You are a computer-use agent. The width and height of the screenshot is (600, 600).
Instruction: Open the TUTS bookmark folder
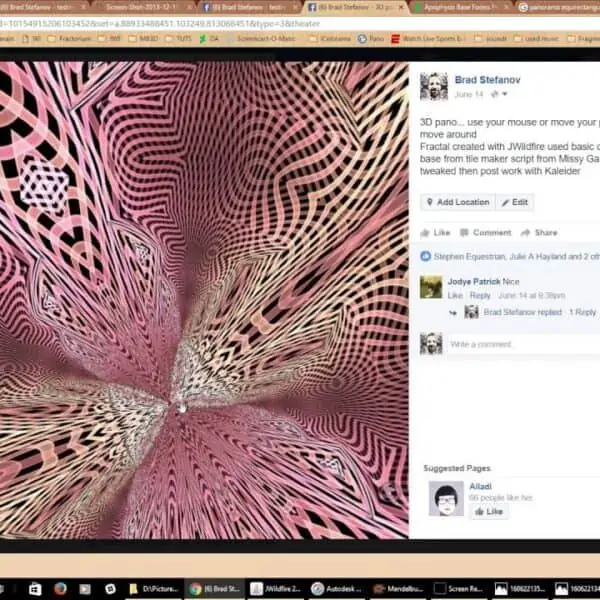click(x=179, y=39)
